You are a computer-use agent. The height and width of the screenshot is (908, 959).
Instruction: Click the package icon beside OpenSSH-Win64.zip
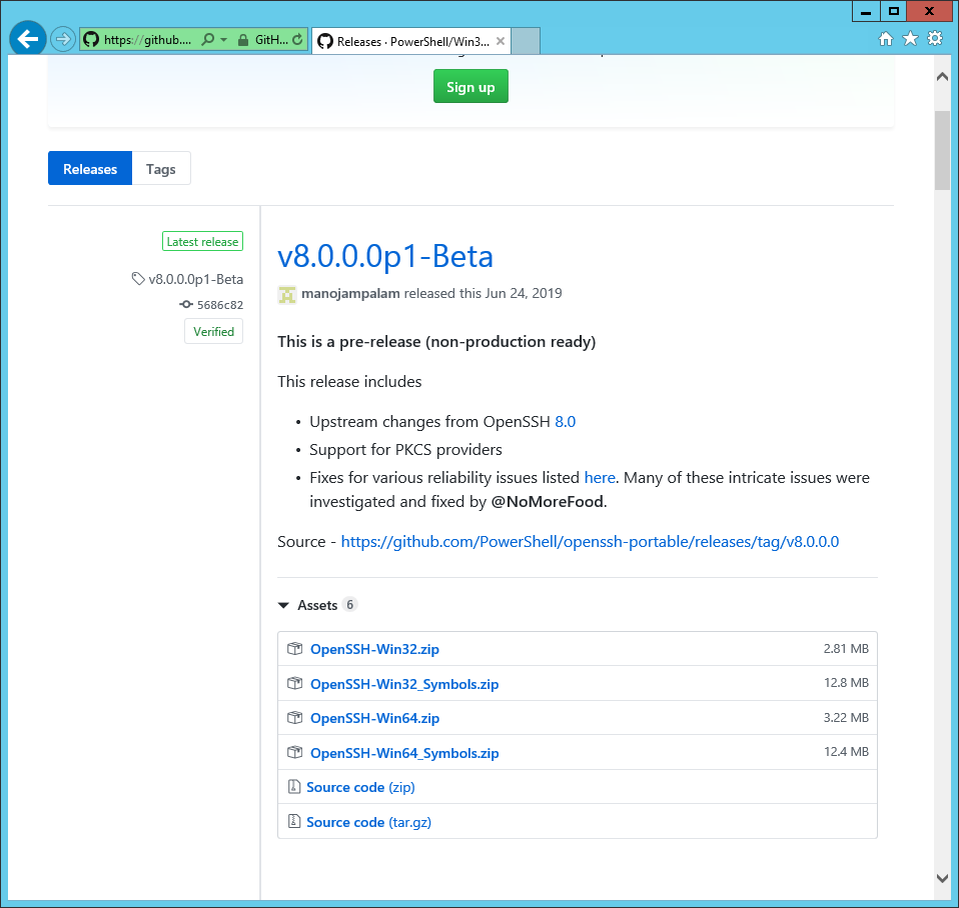[295, 717]
